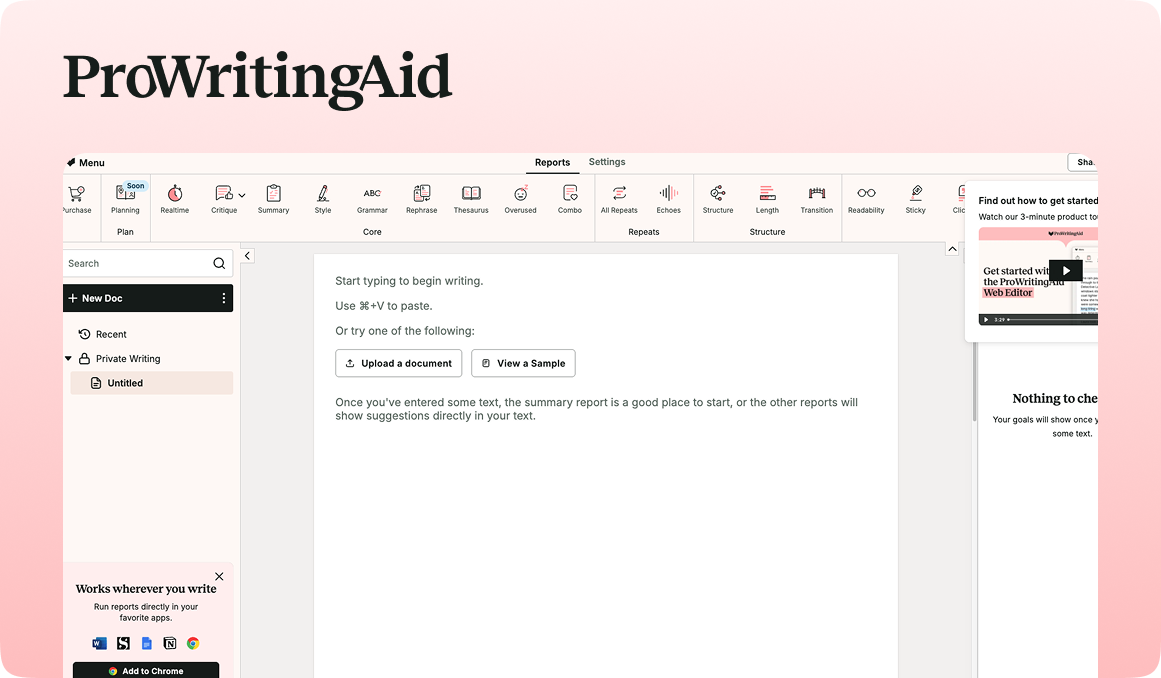Open the Planning tool
Image resolution: width=1161 pixels, height=678 pixels.
pyautogui.click(x=125, y=199)
